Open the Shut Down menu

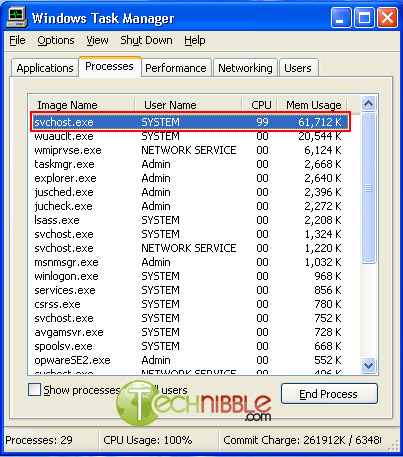click(146, 40)
